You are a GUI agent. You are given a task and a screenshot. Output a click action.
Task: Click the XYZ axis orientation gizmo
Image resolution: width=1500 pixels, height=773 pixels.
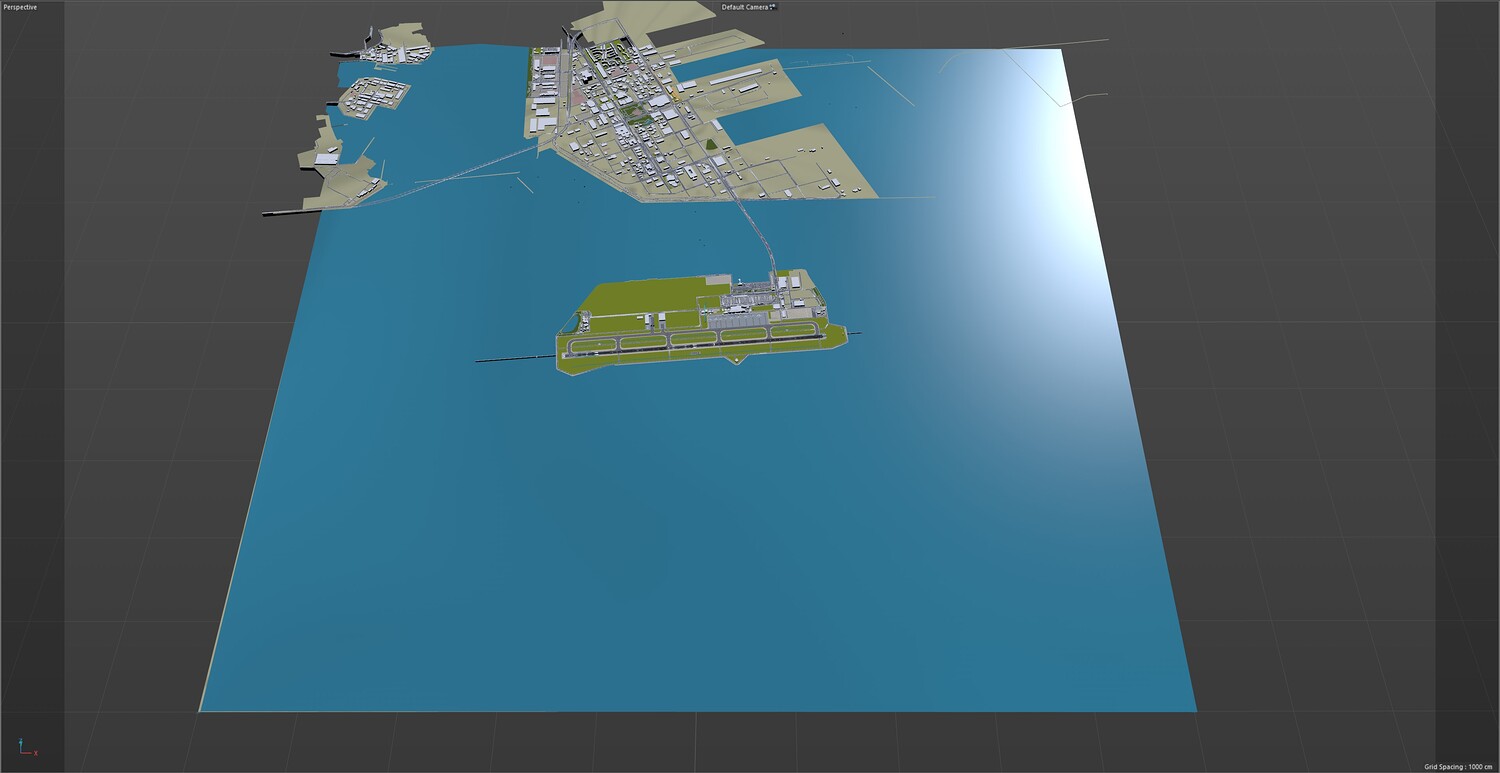pos(27,747)
